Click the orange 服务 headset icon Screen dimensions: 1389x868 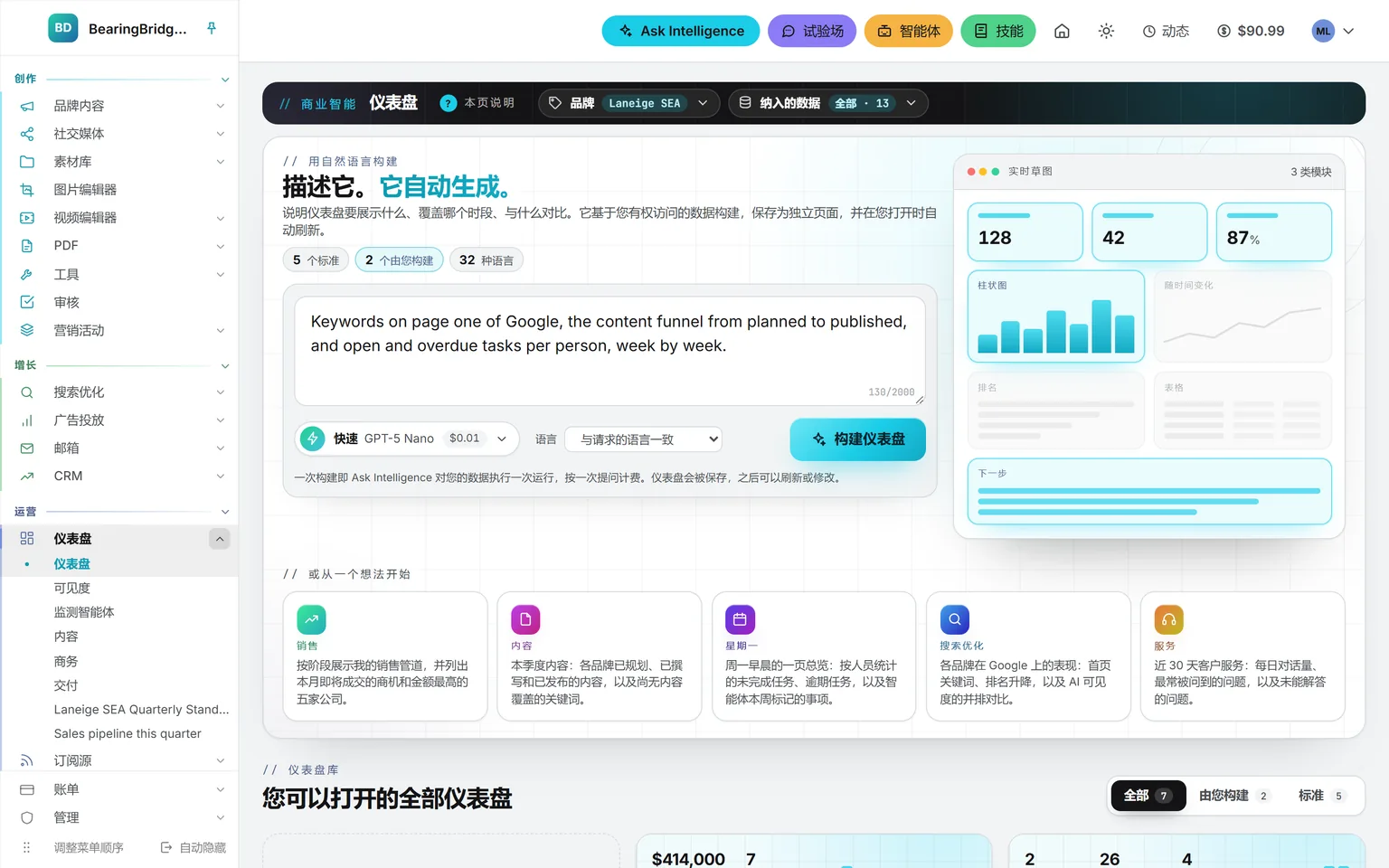pos(1168,619)
